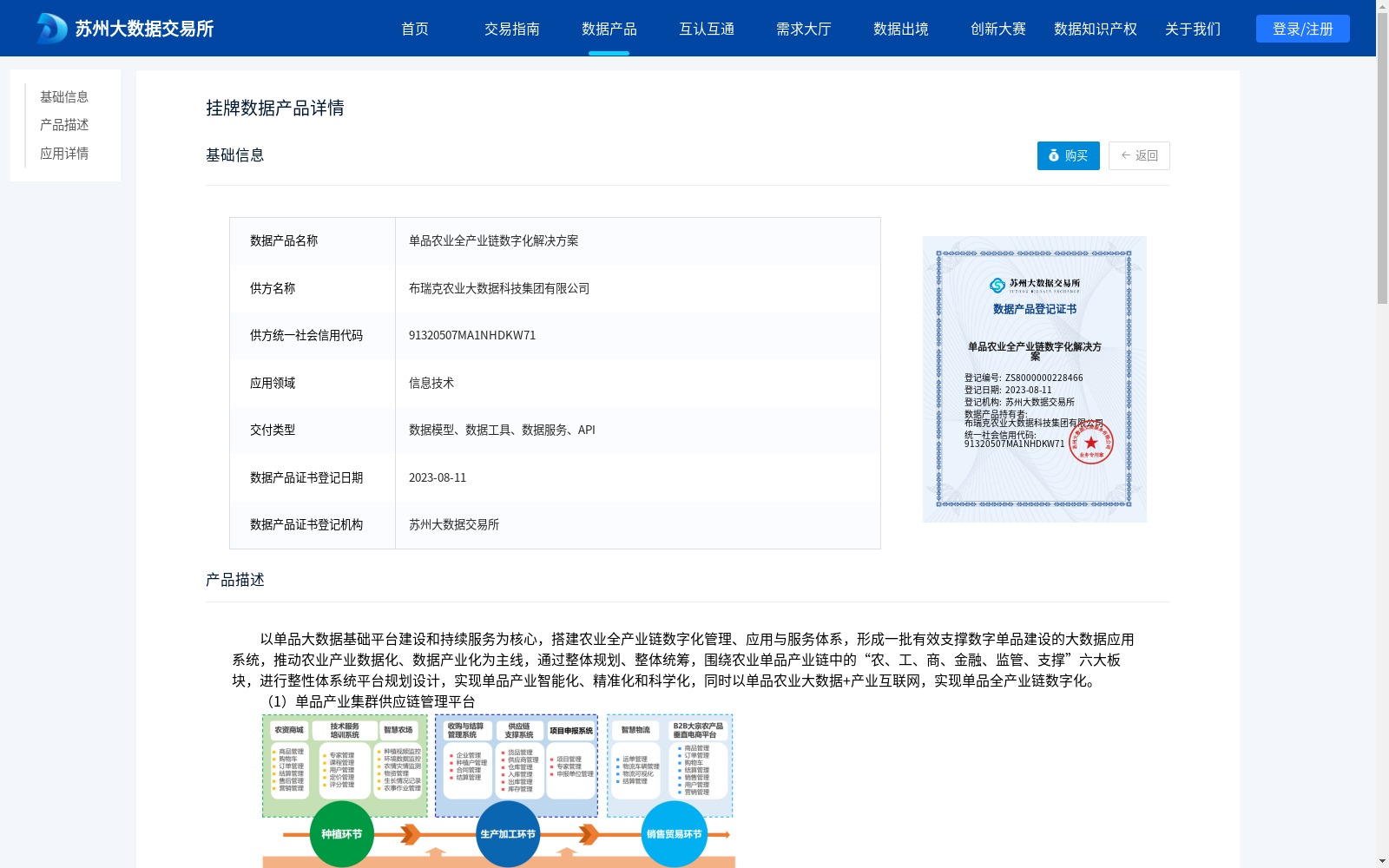
Task: Click the scrollbar down arrow
Action: [x=1382, y=861]
